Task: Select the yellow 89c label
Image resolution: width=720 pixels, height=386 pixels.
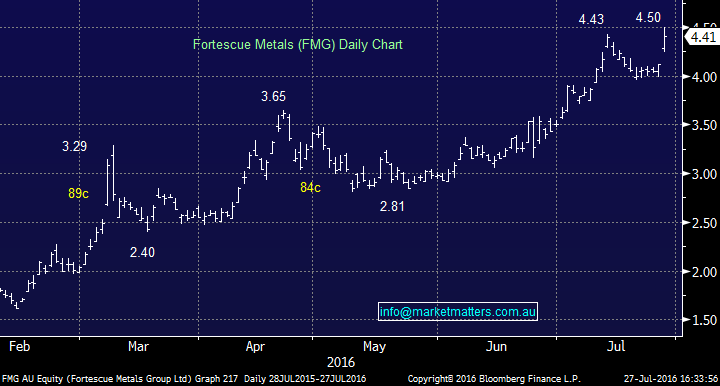Action: [78, 193]
